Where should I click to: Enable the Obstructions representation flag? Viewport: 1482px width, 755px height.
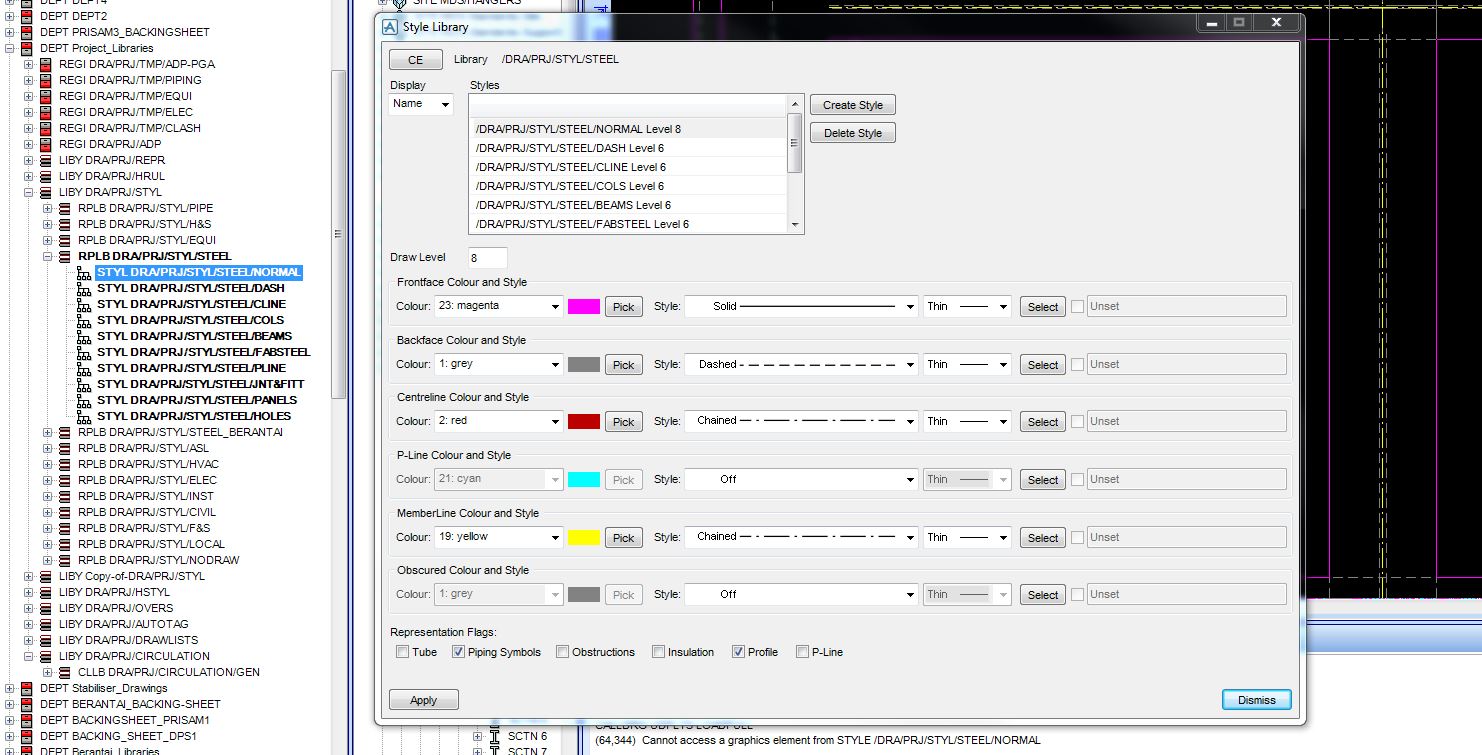tap(562, 652)
